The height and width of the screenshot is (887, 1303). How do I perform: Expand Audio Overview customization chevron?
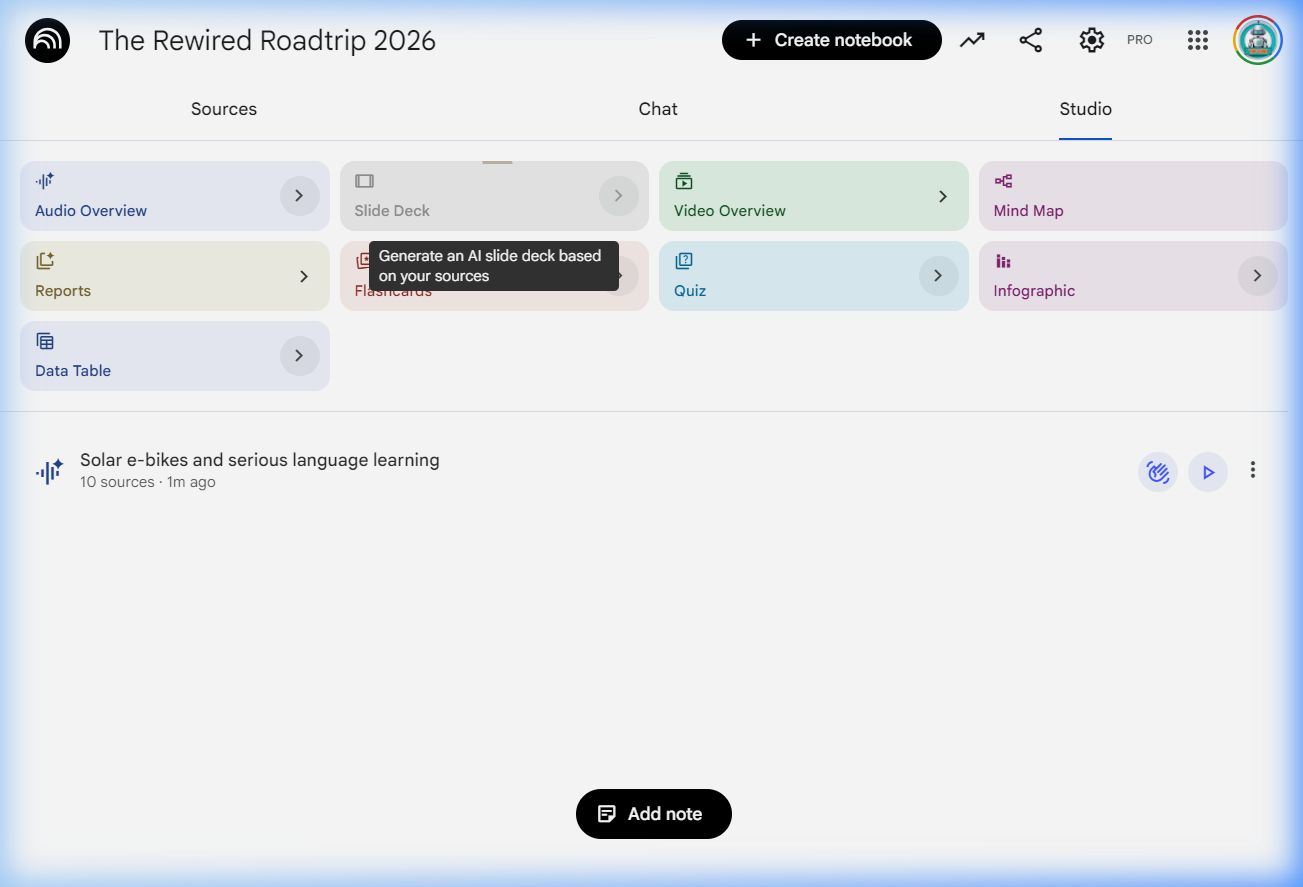tap(299, 196)
